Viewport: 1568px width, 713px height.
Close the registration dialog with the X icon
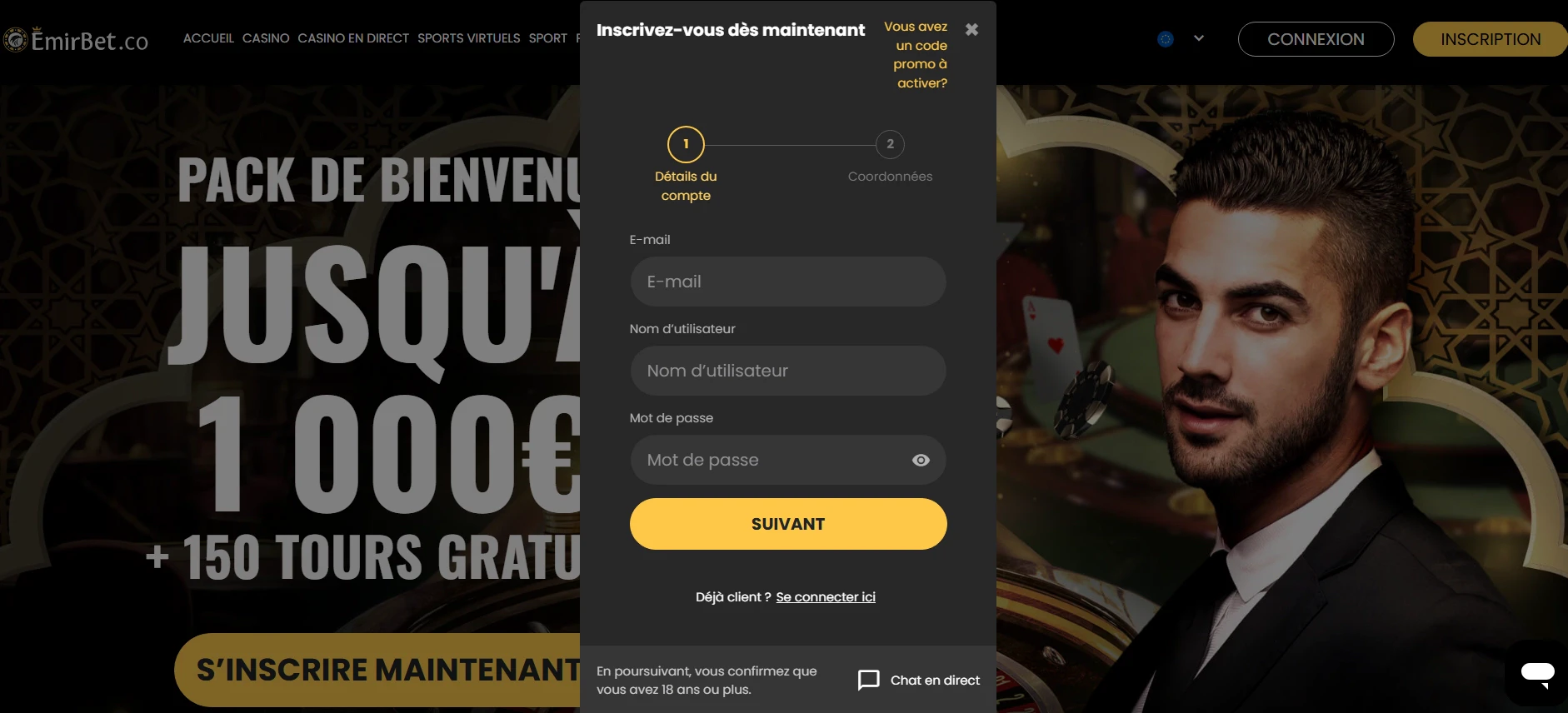pyautogui.click(x=971, y=29)
